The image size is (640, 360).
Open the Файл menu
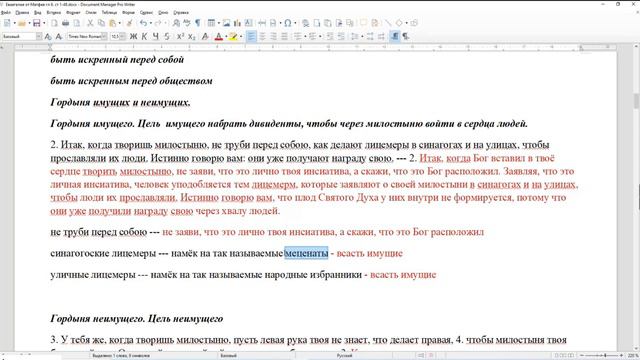(x=6, y=13)
